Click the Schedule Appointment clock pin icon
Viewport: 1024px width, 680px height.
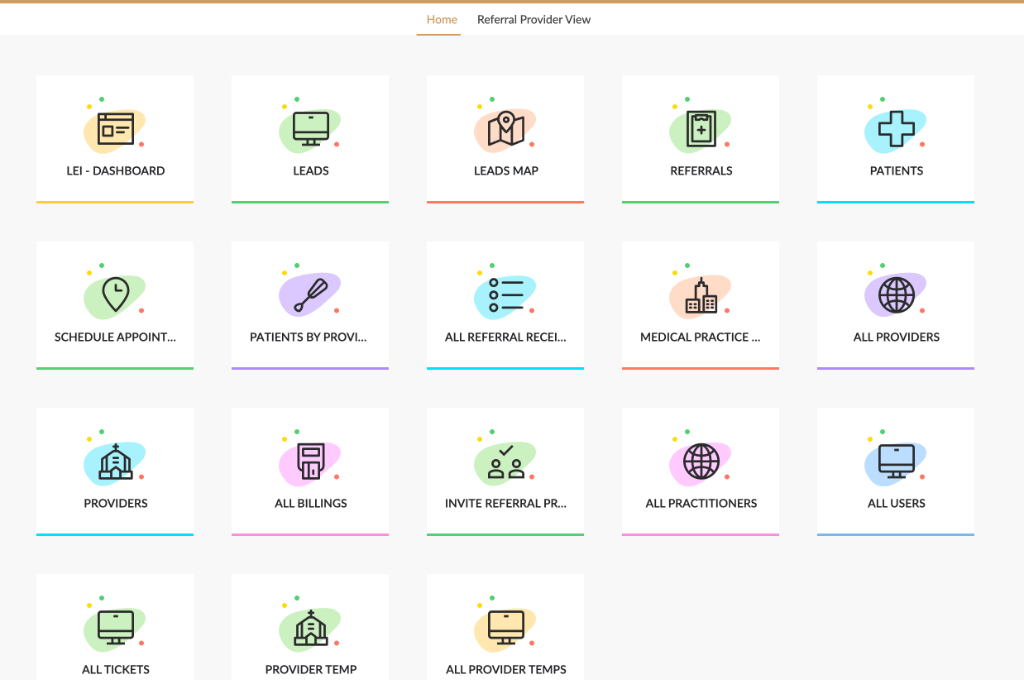[x=116, y=295]
